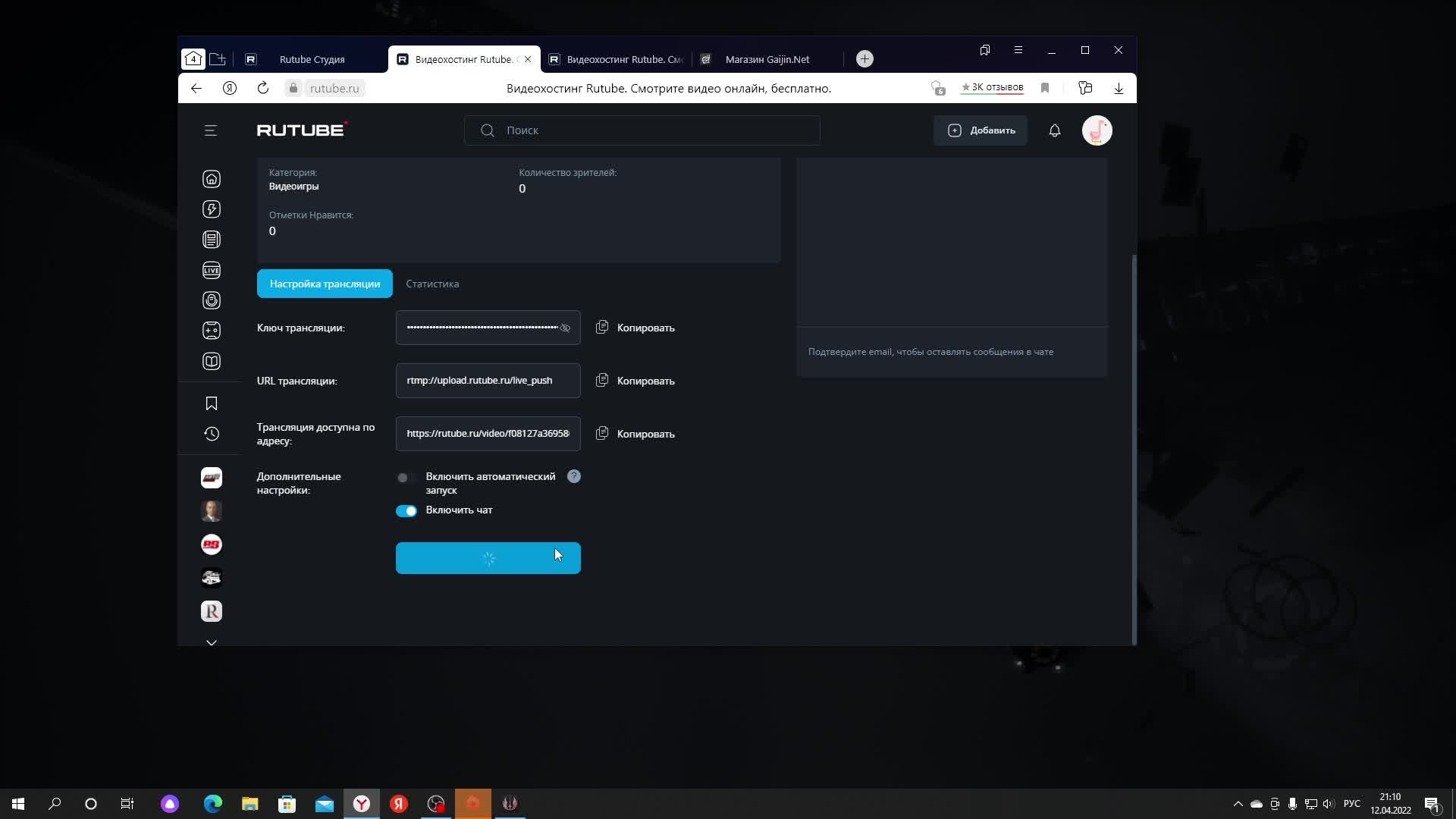The image size is (1456, 819).
Task: Enable the автоматический запуск toggle
Action: pyautogui.click(x=406, y=478)
